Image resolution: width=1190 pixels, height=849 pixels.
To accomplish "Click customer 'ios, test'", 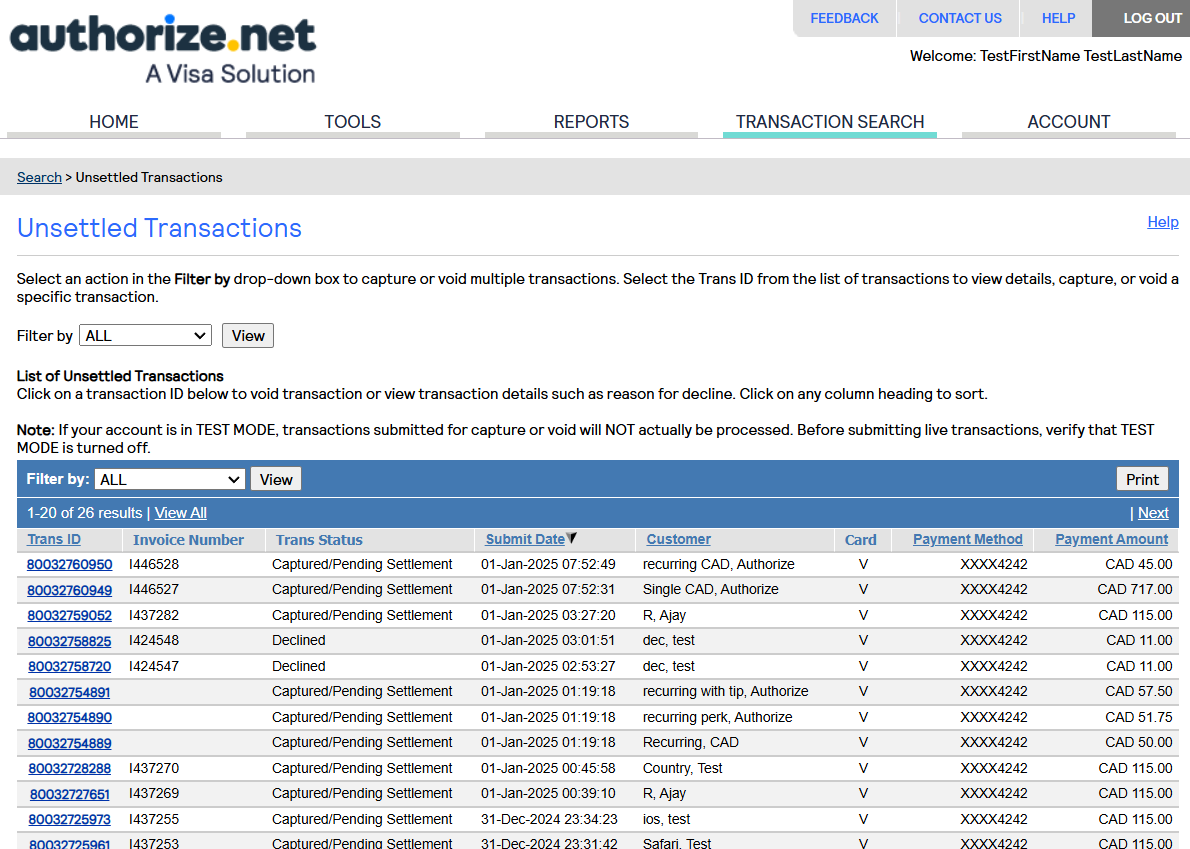I will [x=666, y=819].
